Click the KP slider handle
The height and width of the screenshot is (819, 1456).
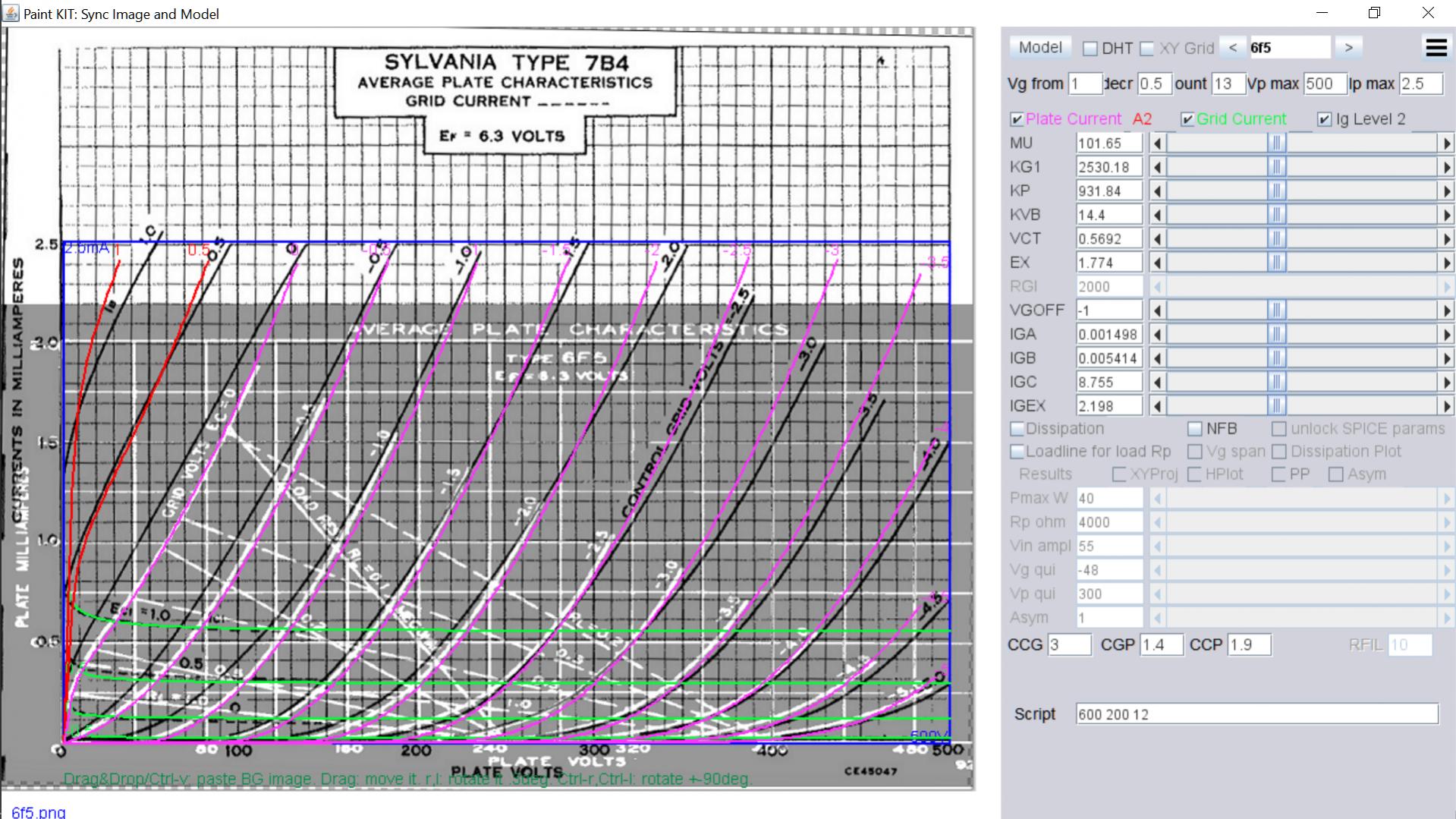coord(1277,191)
